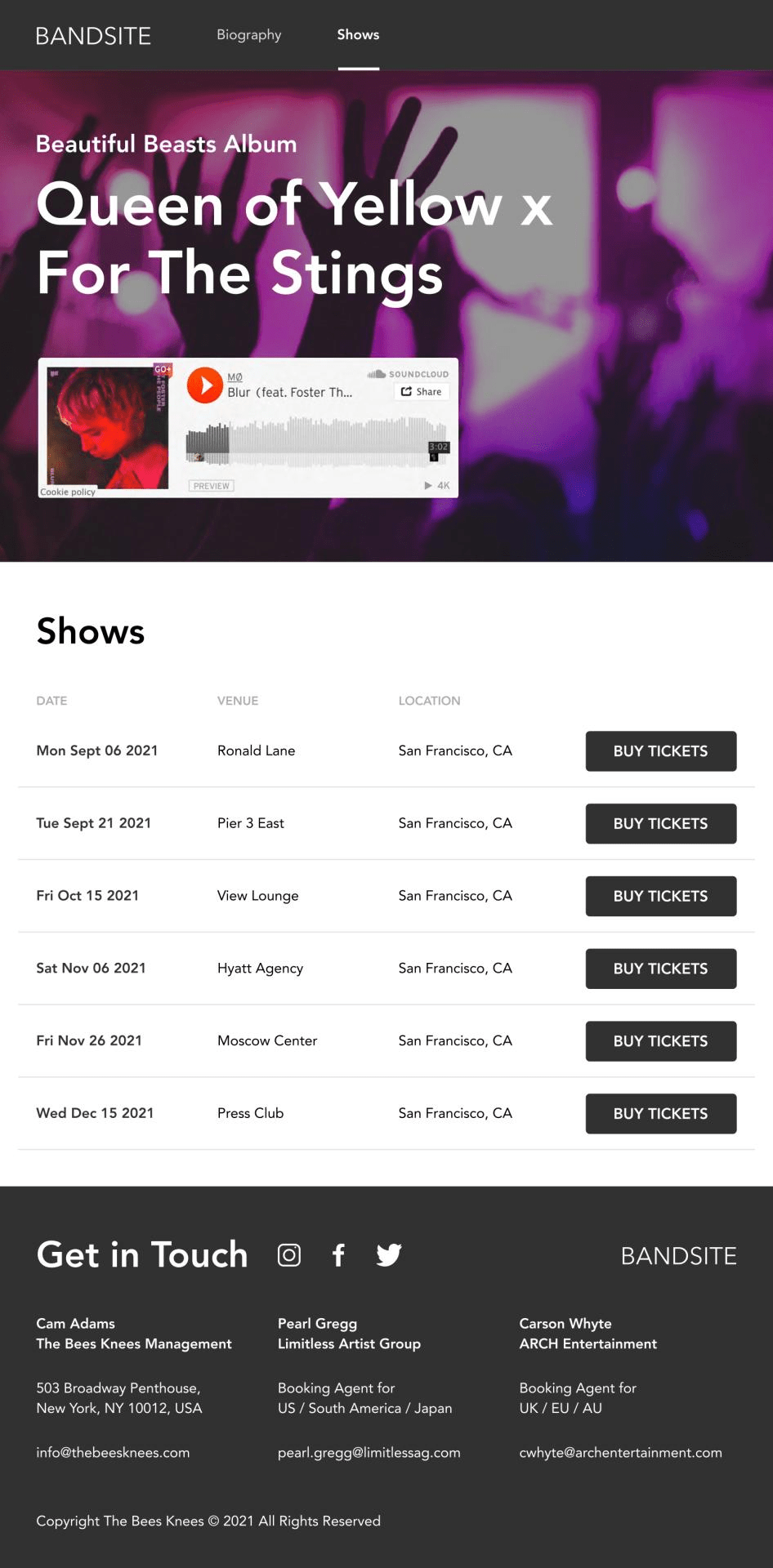Screen dimensions: 773x1568
Task: Open the Facebook icon in footer
Action: tap(338, 1255)
